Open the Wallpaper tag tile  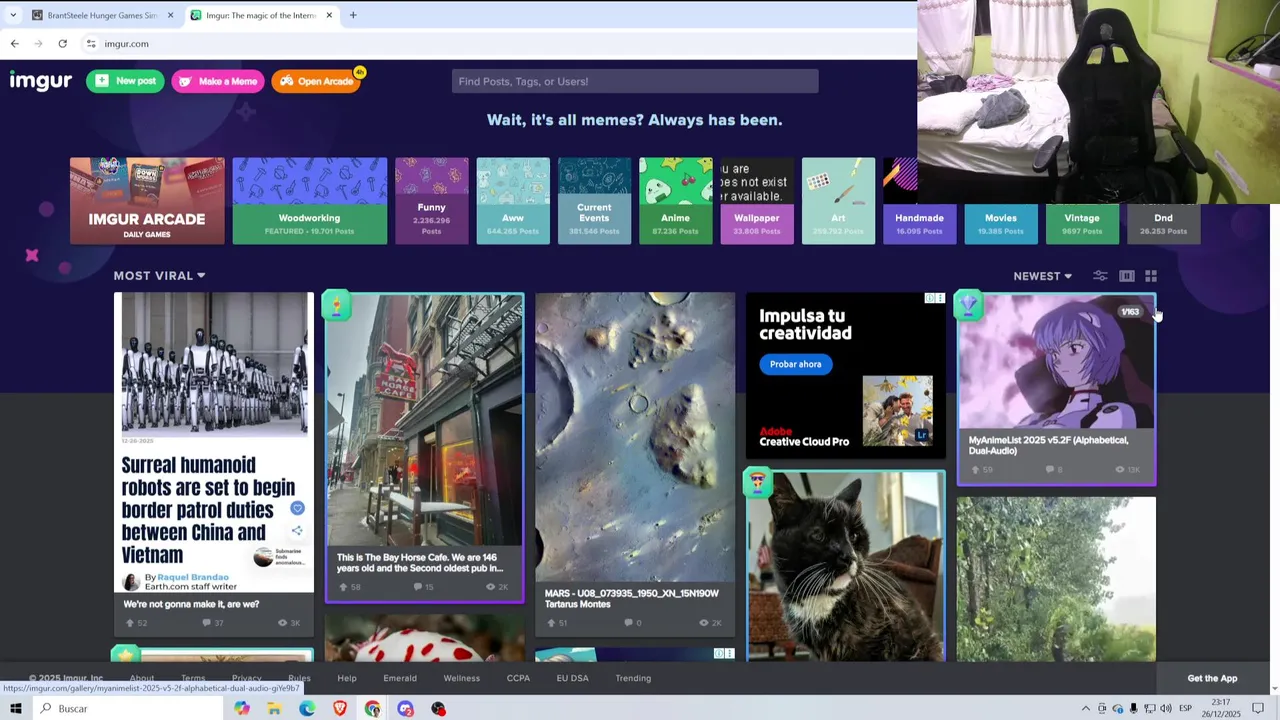coord(757,200)
